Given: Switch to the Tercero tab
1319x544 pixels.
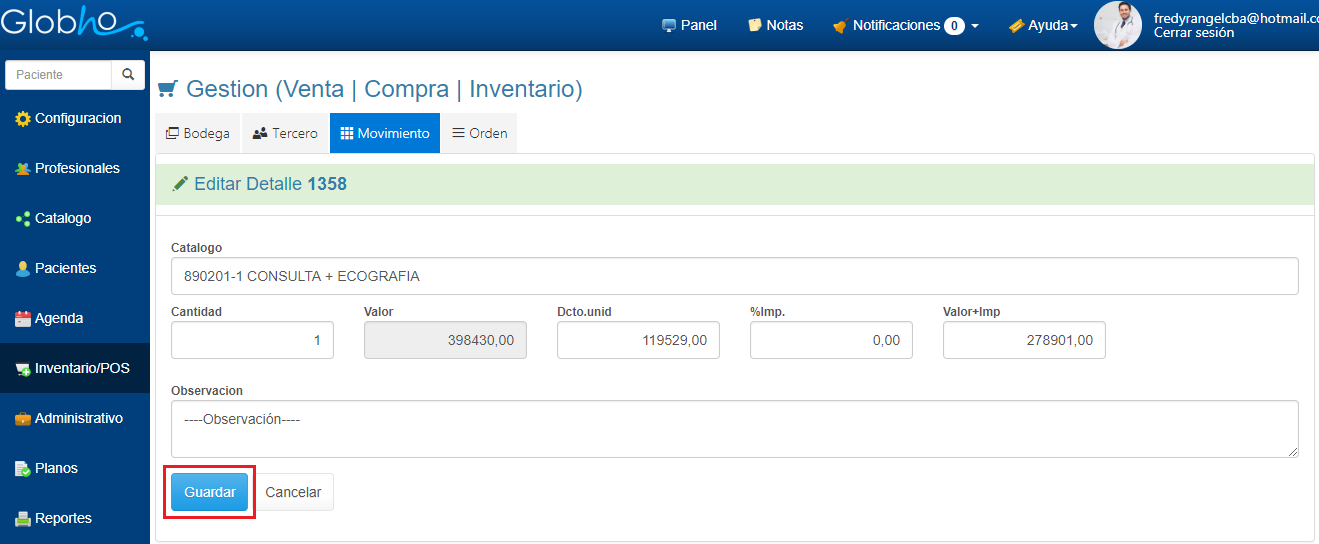Looking at the screenshot, I should pos(285,133).
